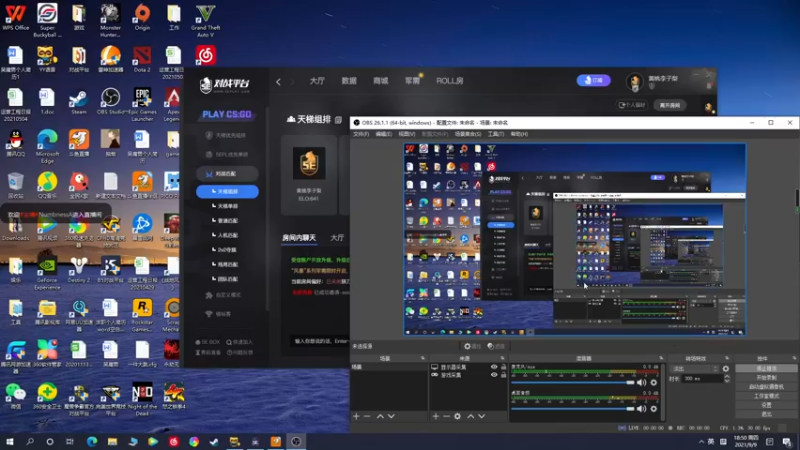The image size is (800, 450).
Task: Open 场景集合(S) menu in OBS
Action: [x=468, y=134]
